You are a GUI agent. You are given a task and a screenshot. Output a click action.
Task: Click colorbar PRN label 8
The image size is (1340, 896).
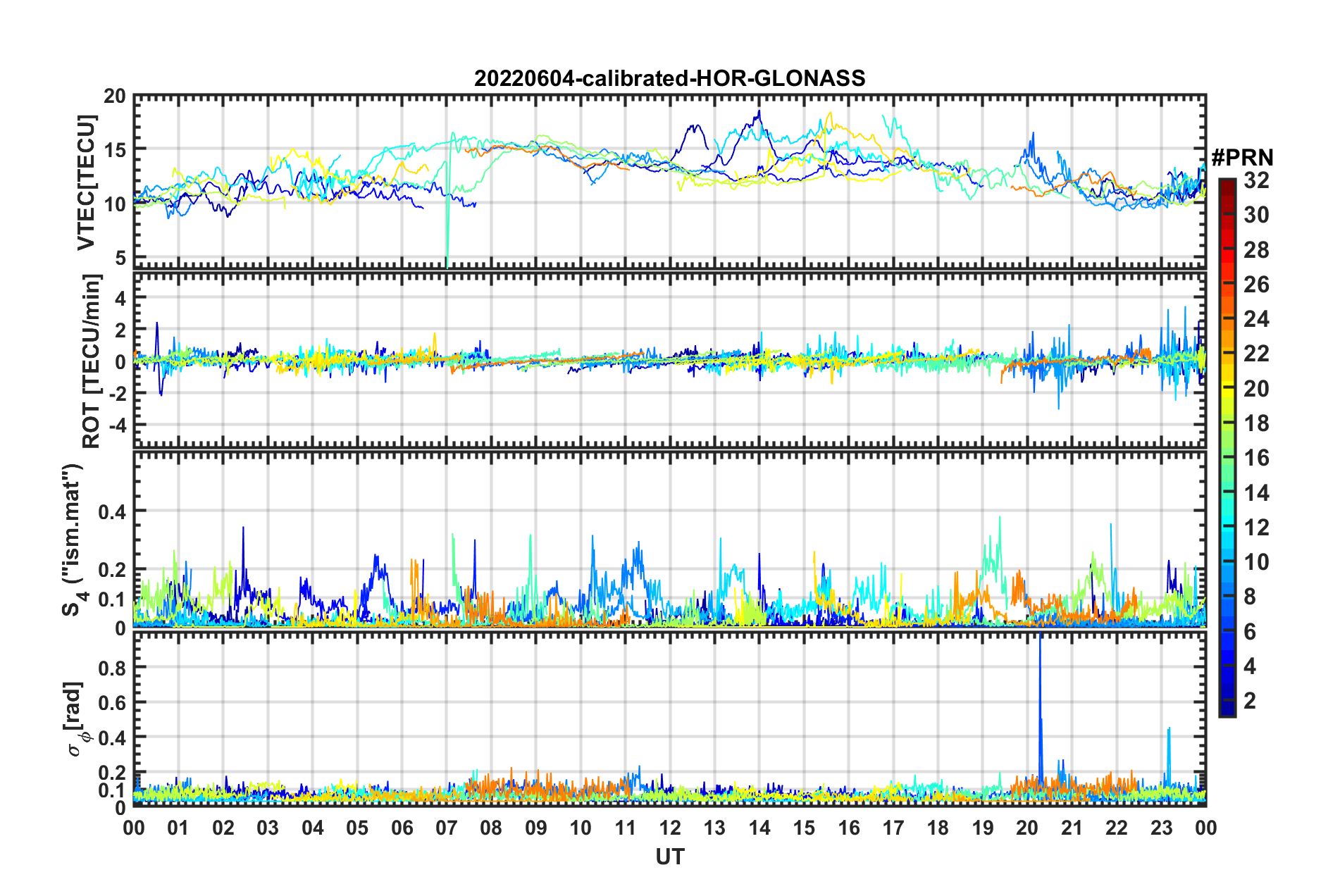pyautogui.click(x=1249, y=597)
